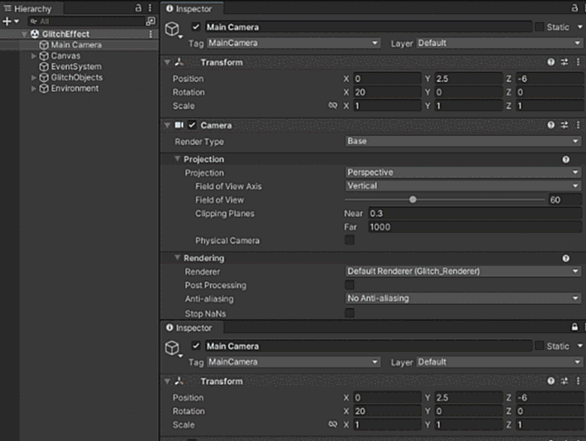Disable the Camera component checkbox
This screenshot has width=586, height=441.
pos(192,125)
